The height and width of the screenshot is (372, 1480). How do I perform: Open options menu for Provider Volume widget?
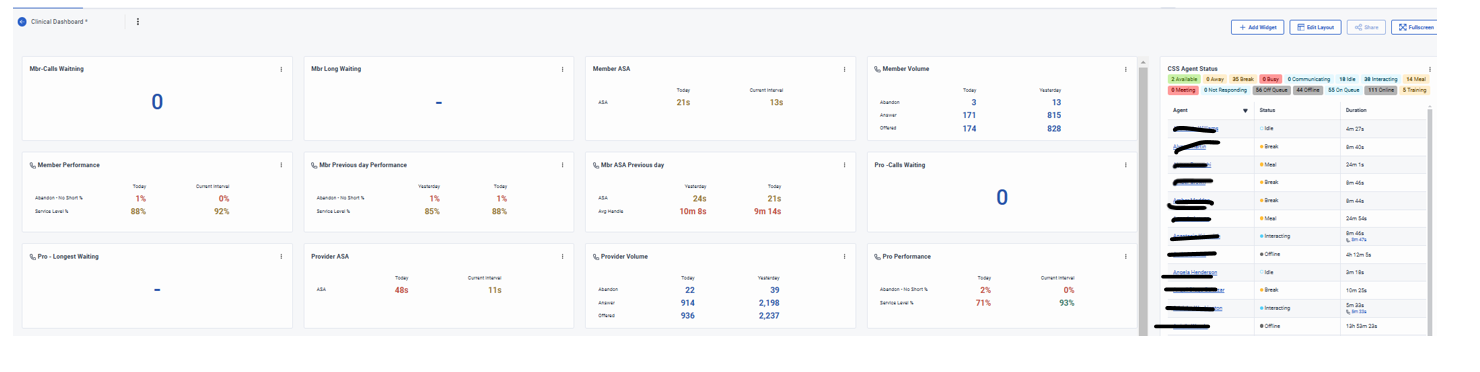pyautogui.click(x=844, y=256)
